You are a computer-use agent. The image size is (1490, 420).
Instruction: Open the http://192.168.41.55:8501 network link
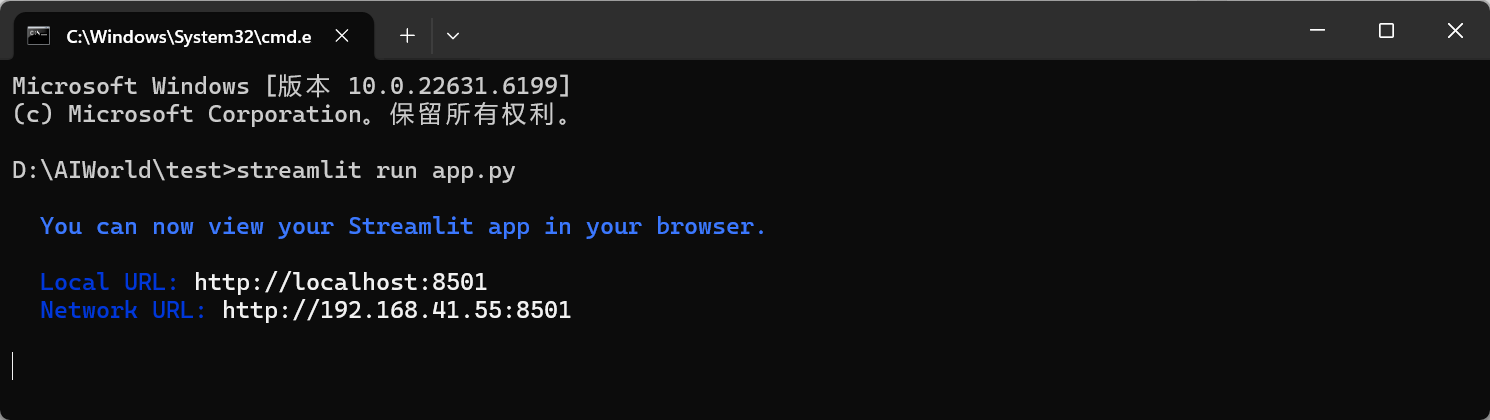396,310
